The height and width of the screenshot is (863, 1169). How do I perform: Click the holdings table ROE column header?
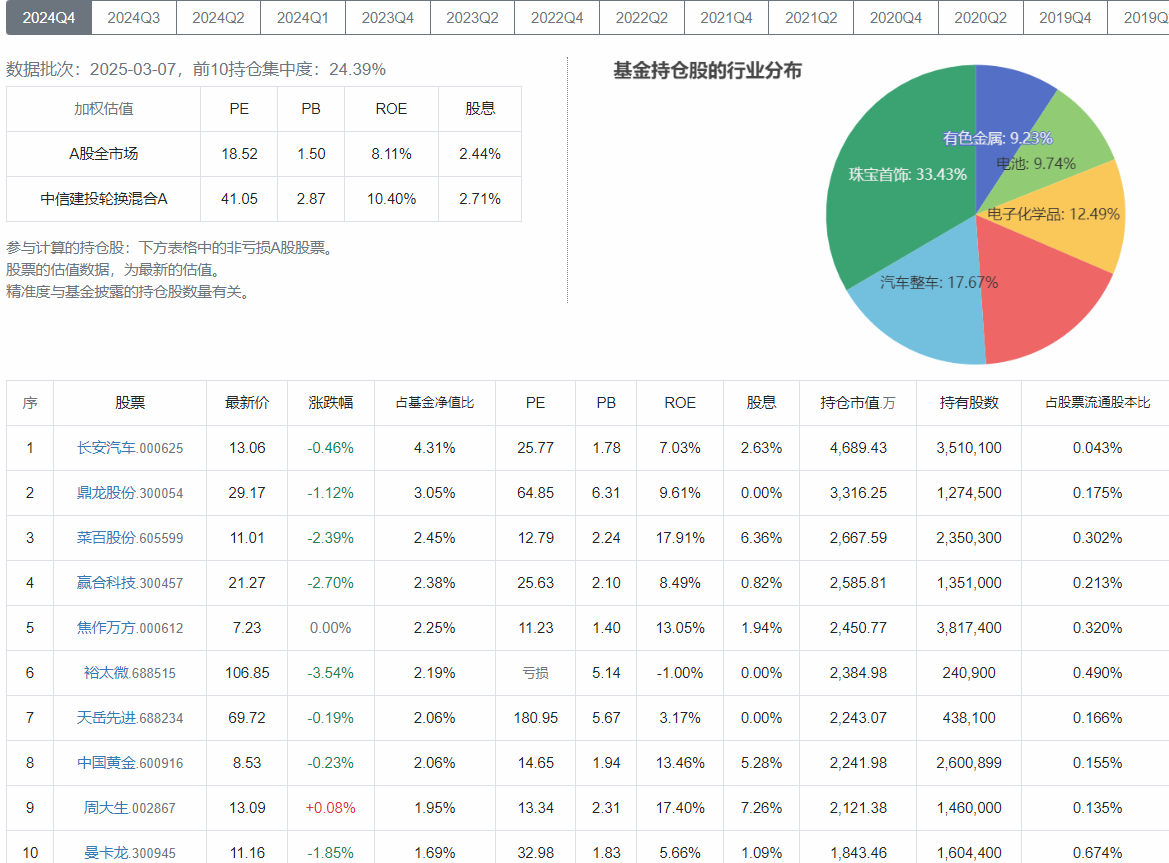tap(680, 402)
